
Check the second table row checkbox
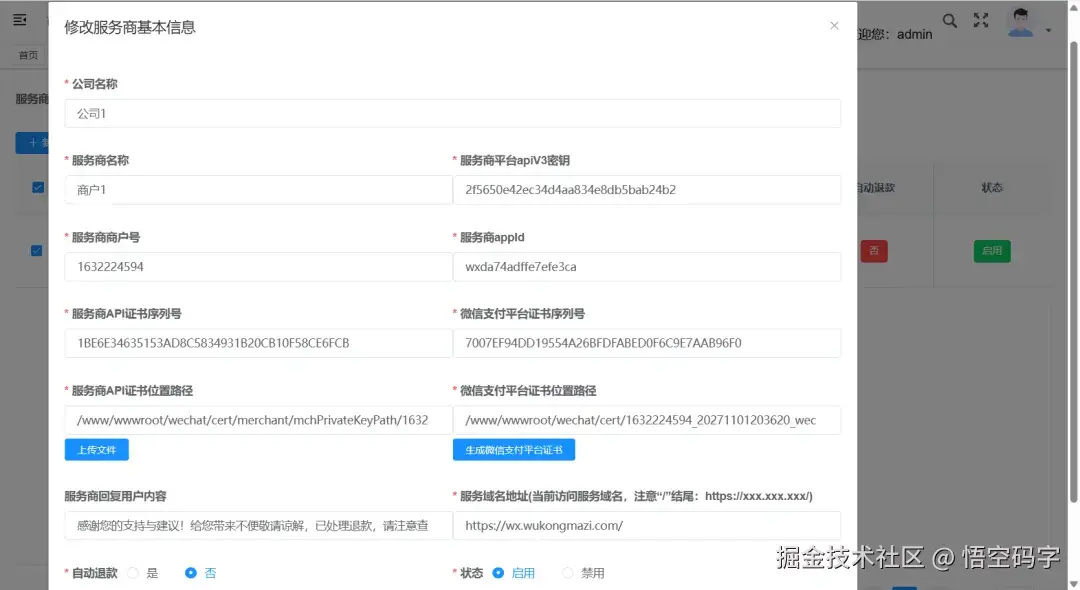(38, 250)
